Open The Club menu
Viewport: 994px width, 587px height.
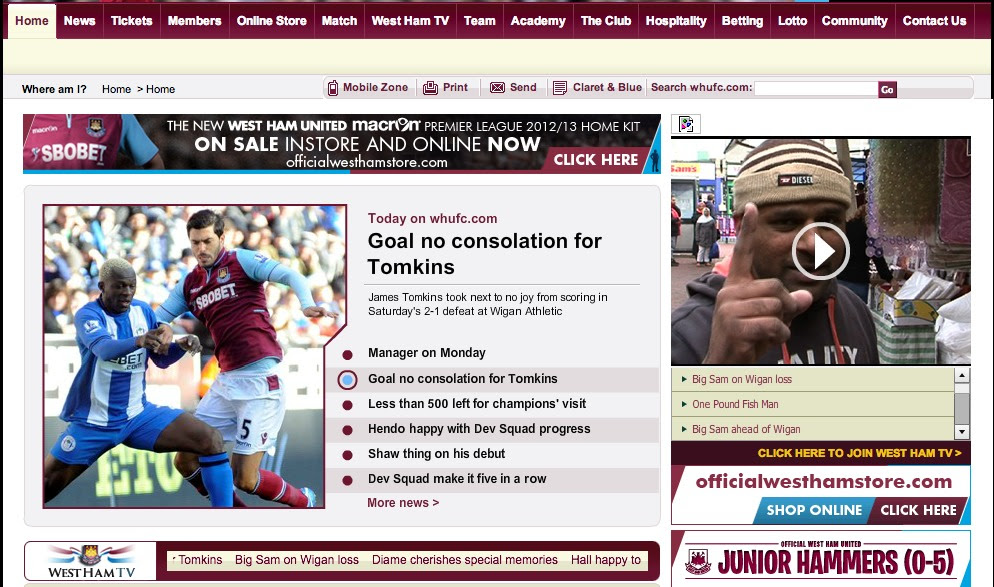tap(606, 21)
